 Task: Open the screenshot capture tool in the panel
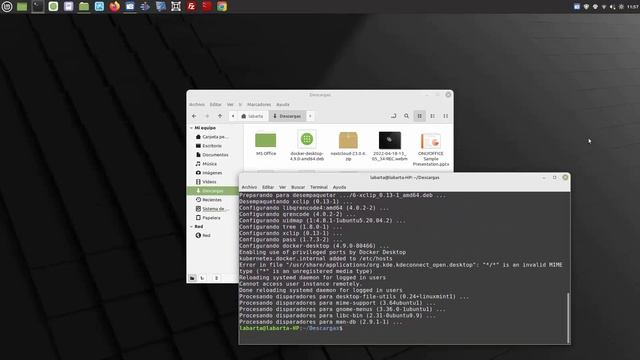coord(176,6)
